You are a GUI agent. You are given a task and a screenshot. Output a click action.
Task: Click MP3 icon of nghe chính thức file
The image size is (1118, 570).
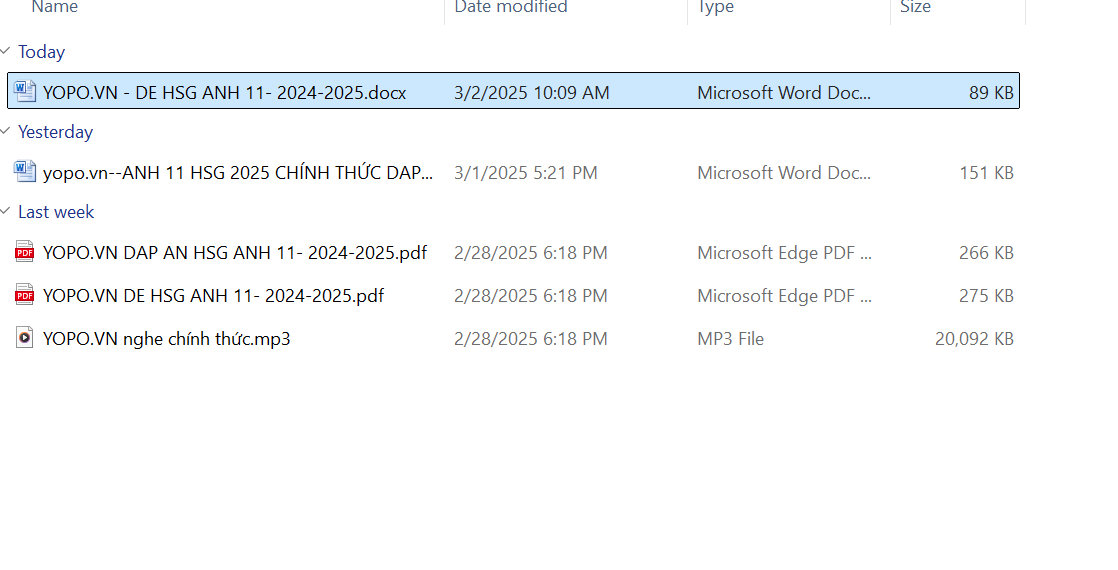point(25,338)
